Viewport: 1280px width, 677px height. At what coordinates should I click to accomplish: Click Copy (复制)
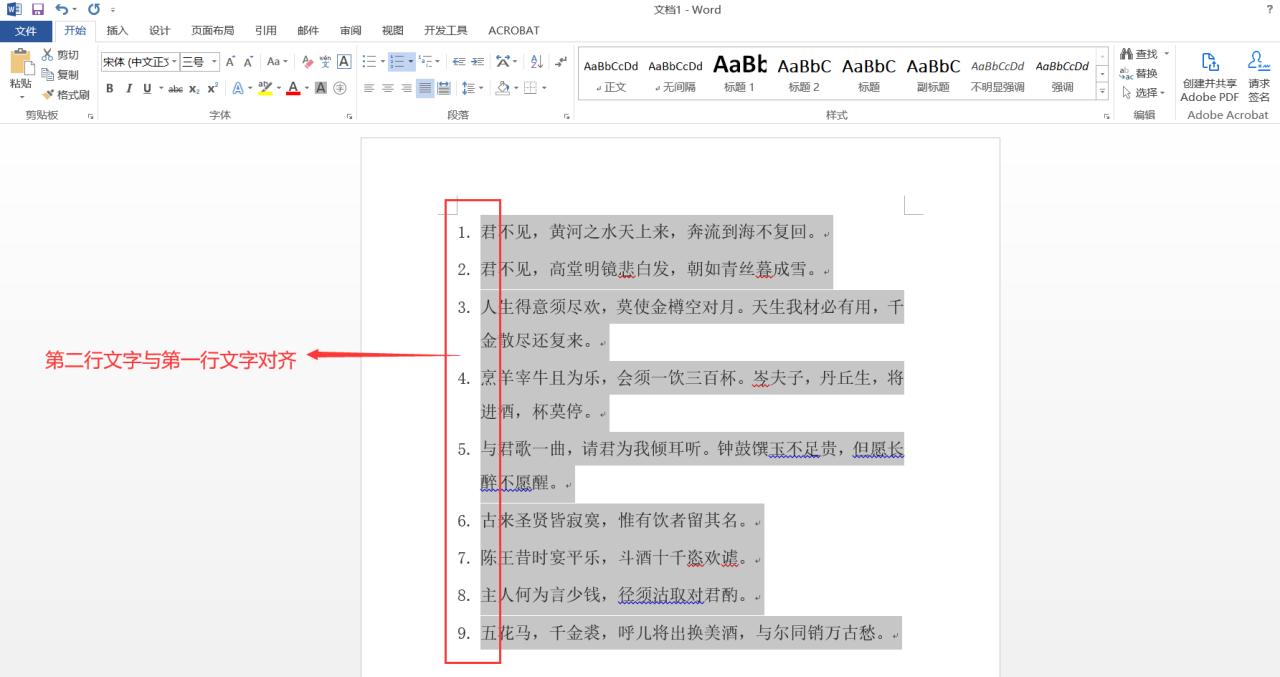[60, 75]
